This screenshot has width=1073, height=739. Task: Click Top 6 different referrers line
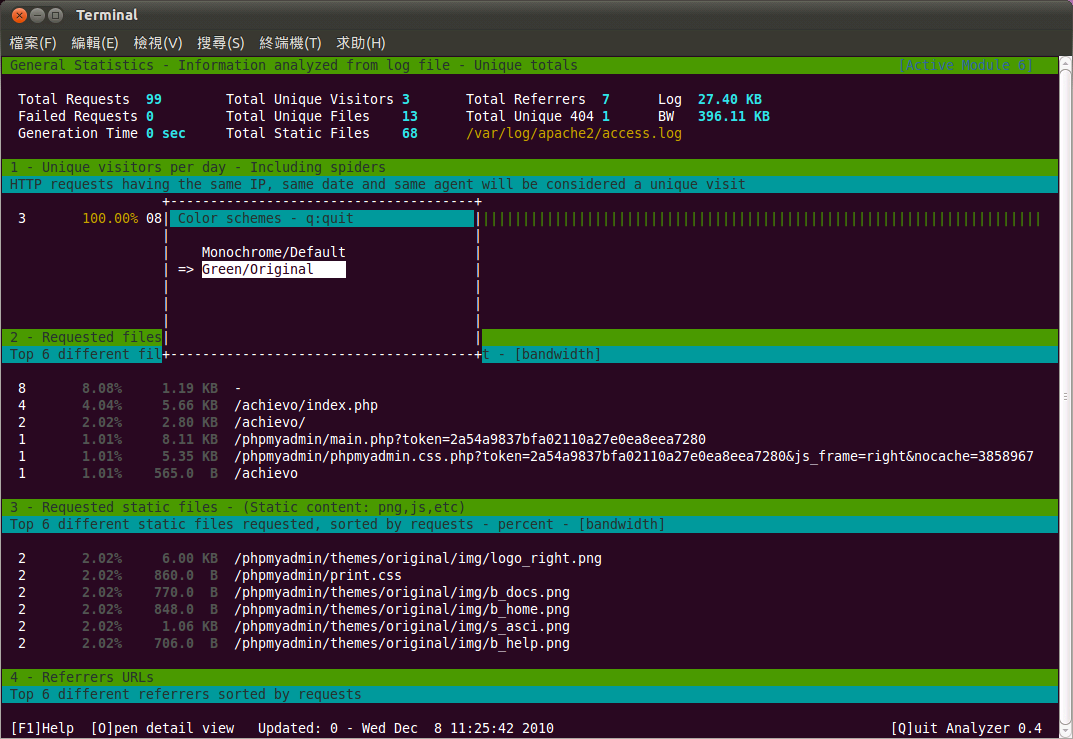(530, 695)
